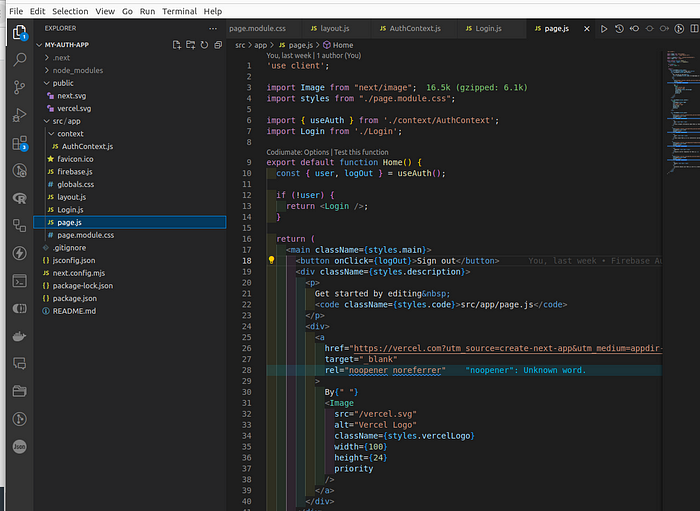Open the Json extension icon
This screenshot has width=700, height=511.
click(20, 446)
